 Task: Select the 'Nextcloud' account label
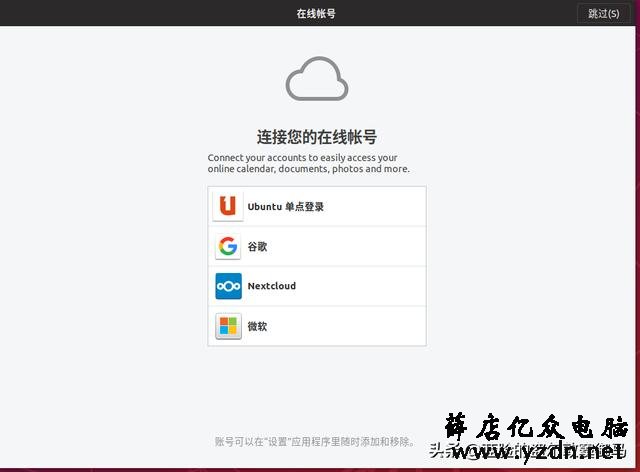(272, 286)
